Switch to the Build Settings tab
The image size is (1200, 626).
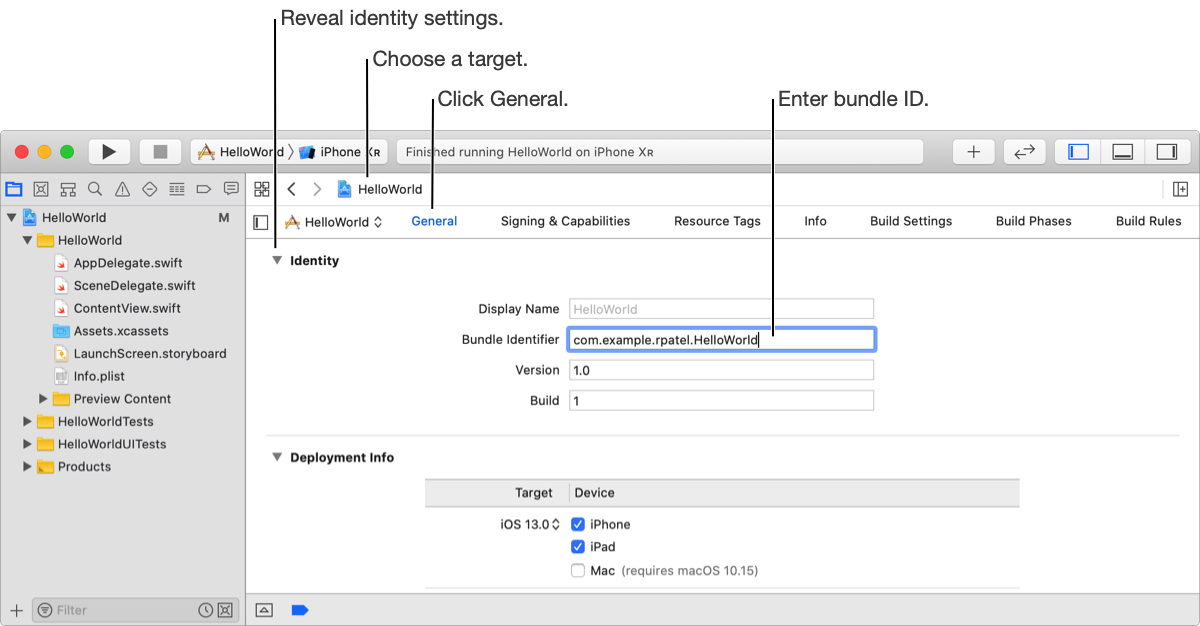click(x=911, y=221)
